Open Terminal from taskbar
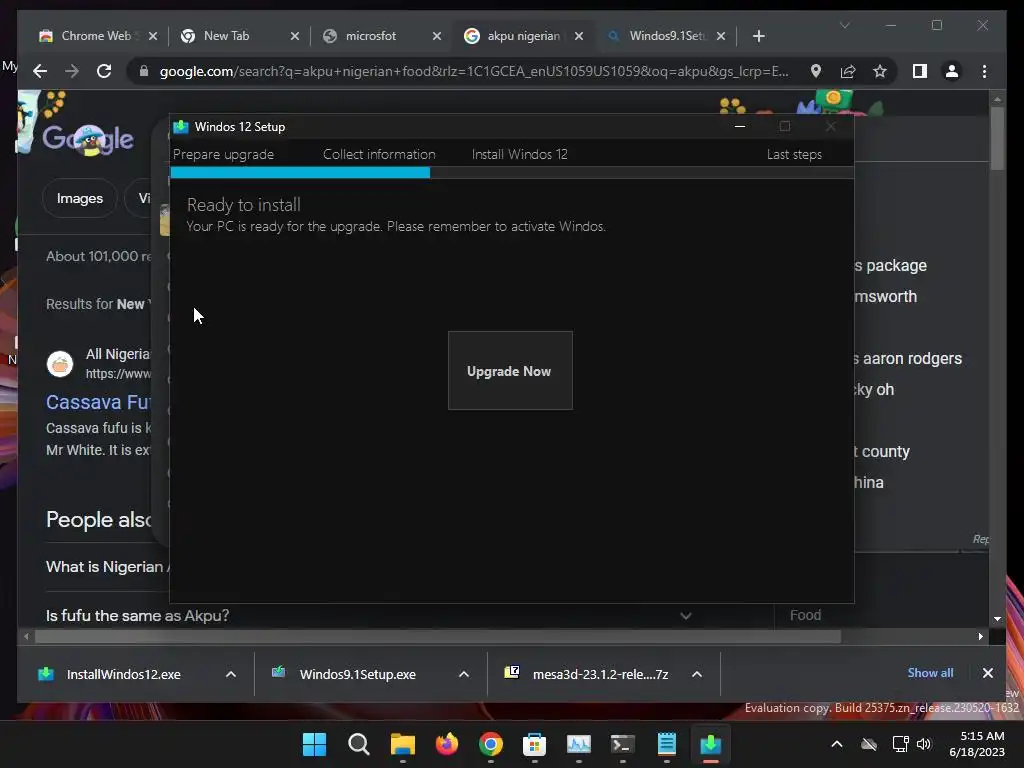The width and height of the screenshot is (1024, 768). (622, 744)
